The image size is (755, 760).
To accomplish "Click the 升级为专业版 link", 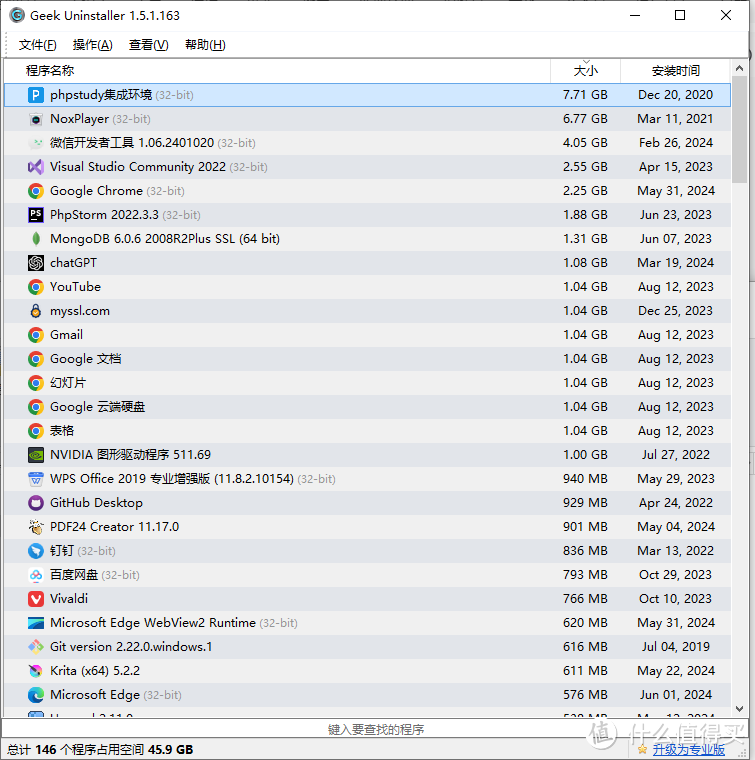I will click(688, 749).
